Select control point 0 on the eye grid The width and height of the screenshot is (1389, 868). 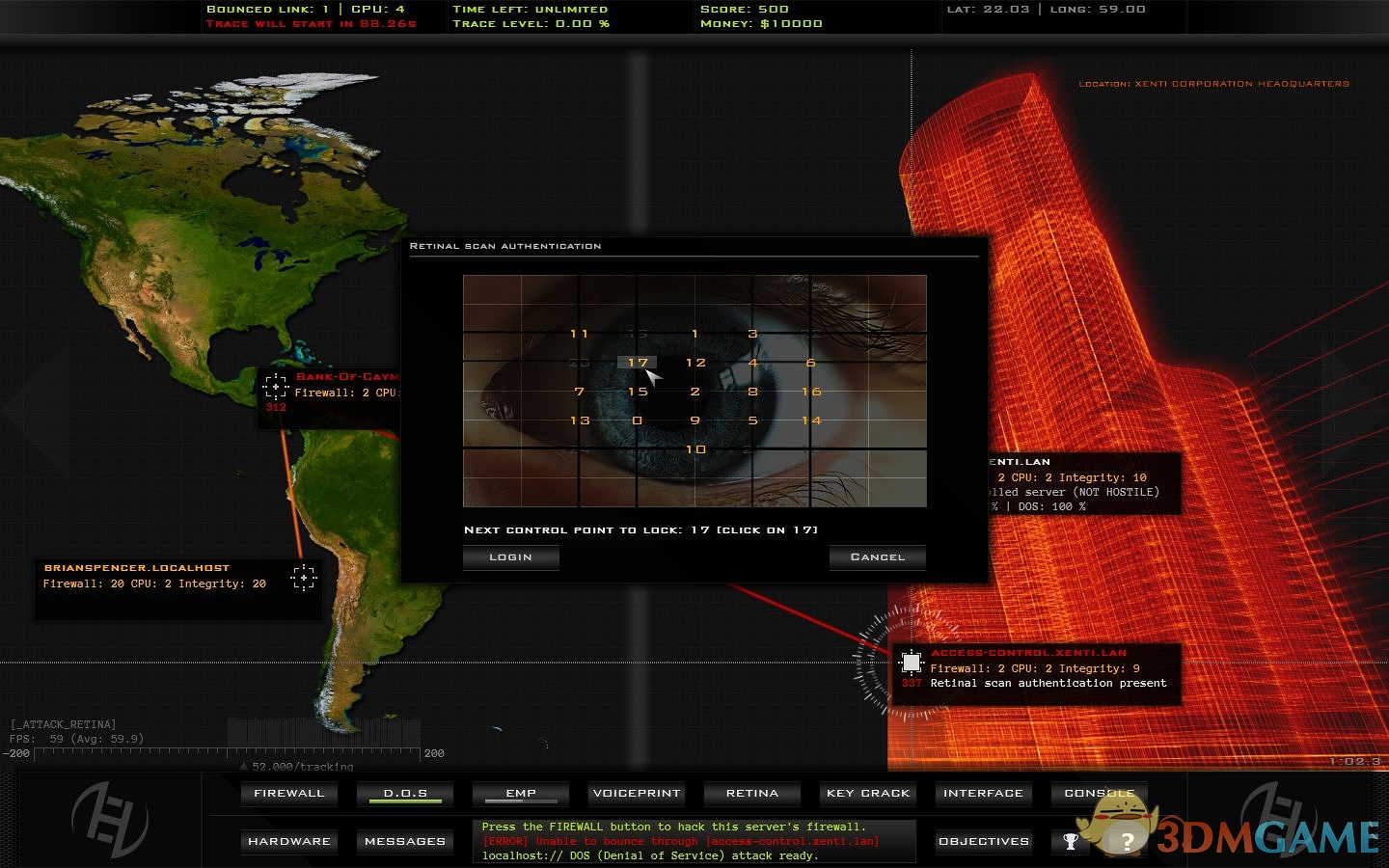tap(637, 420)
